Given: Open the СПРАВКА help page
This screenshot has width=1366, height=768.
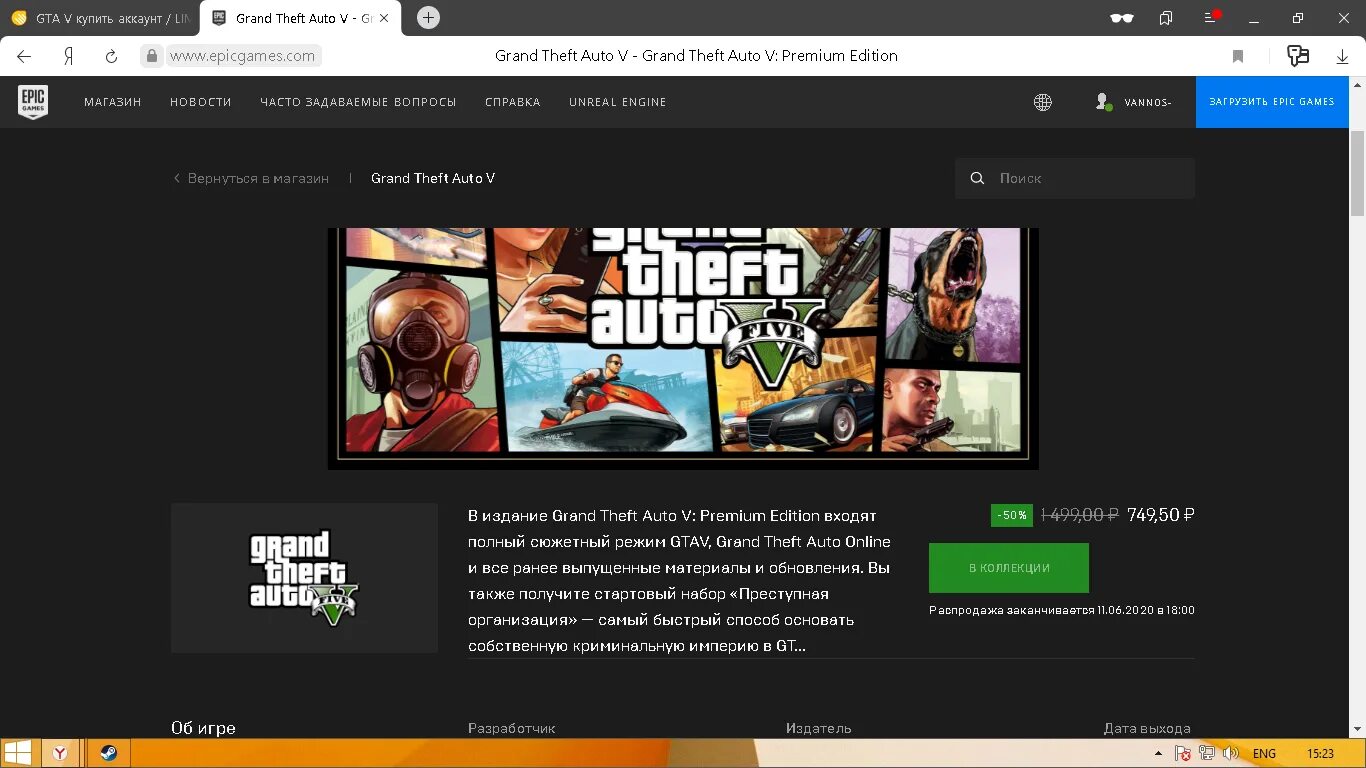Looking at the screenshot, I should (x=513, y=102).
